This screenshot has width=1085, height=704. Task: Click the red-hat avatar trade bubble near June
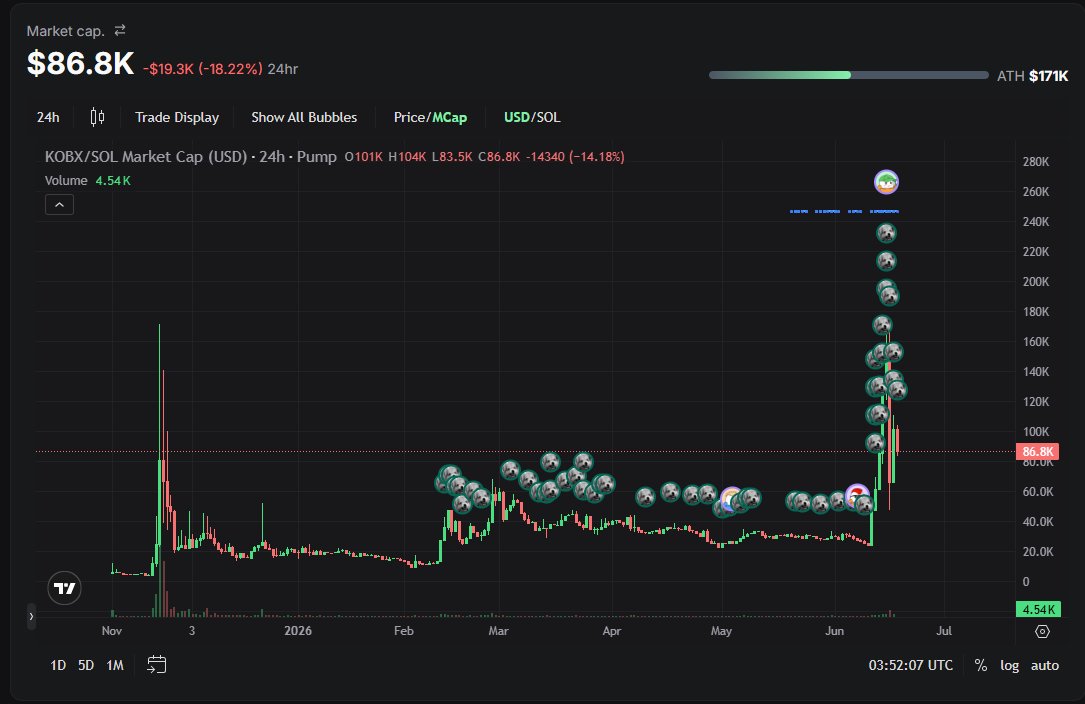coord(857,495)
